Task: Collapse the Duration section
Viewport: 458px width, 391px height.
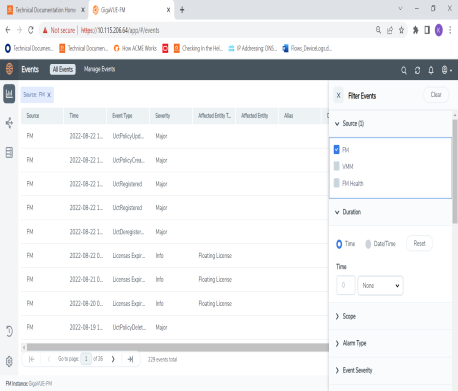Action: [348, 212]
